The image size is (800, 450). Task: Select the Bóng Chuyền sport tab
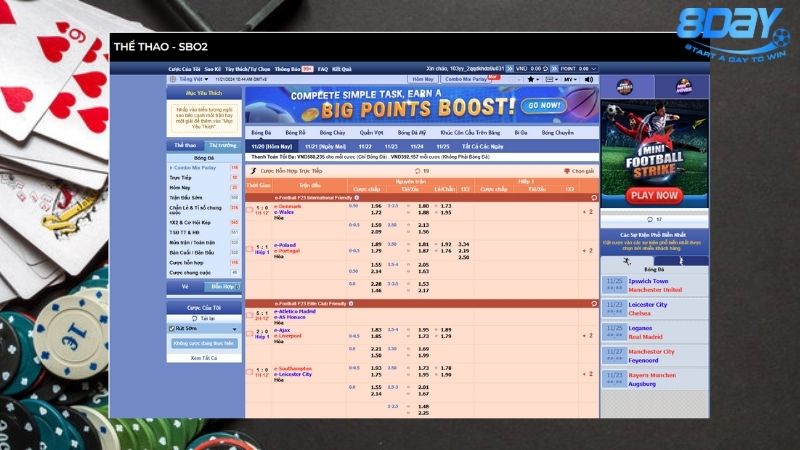click(x=558, y=133)
